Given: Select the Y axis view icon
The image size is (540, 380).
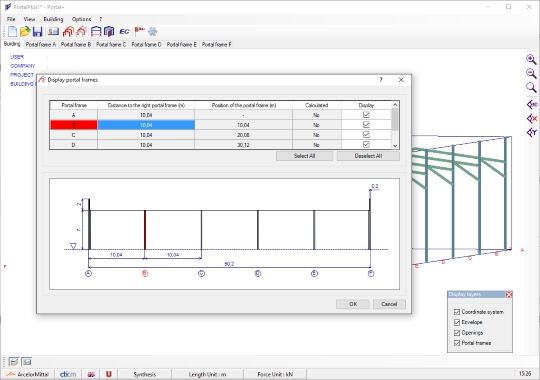Looking at the screenshot, I should pos(532,132).
